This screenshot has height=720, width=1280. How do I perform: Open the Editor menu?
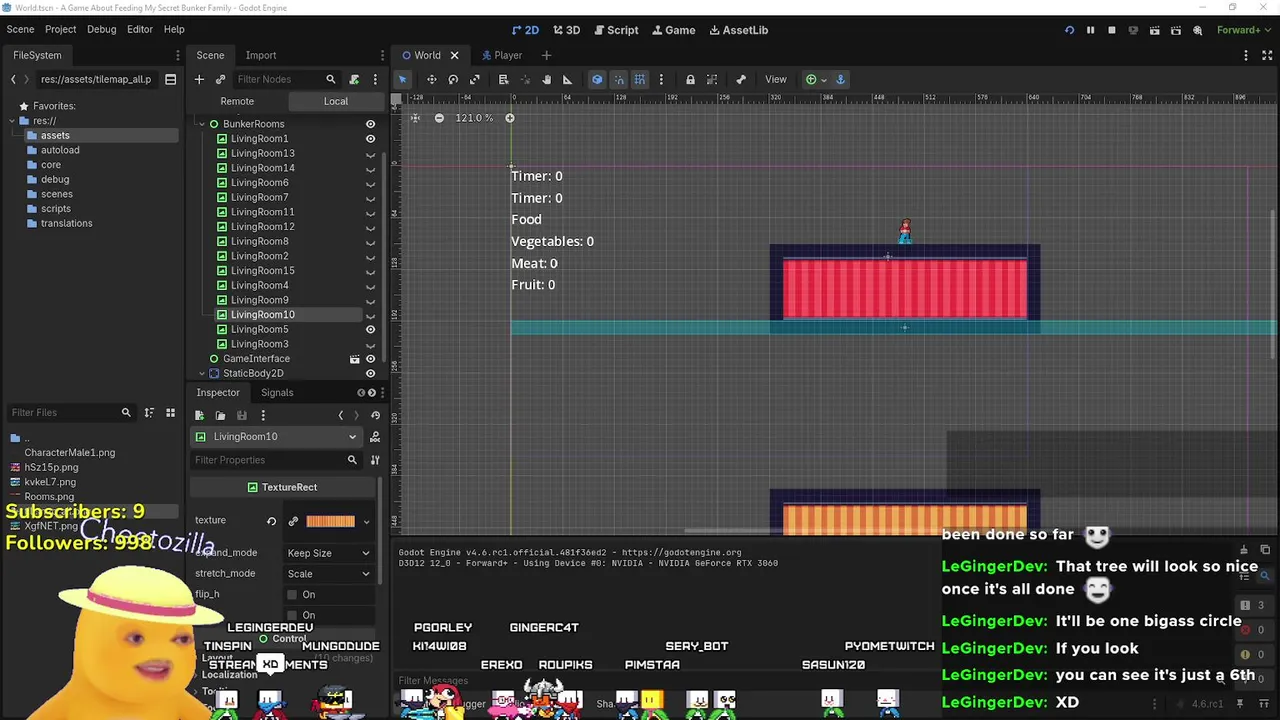pos(139,30)
